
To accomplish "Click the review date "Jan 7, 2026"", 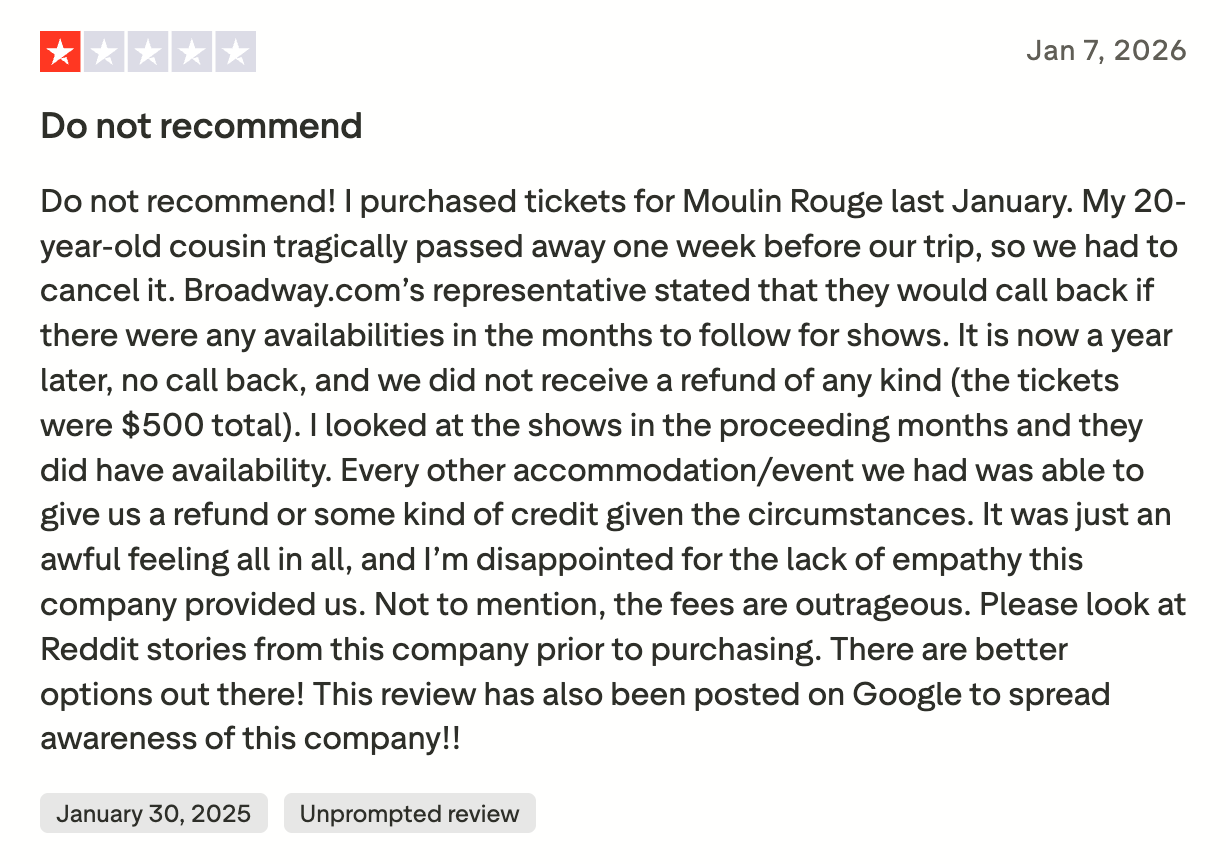I will [1106, 50].
